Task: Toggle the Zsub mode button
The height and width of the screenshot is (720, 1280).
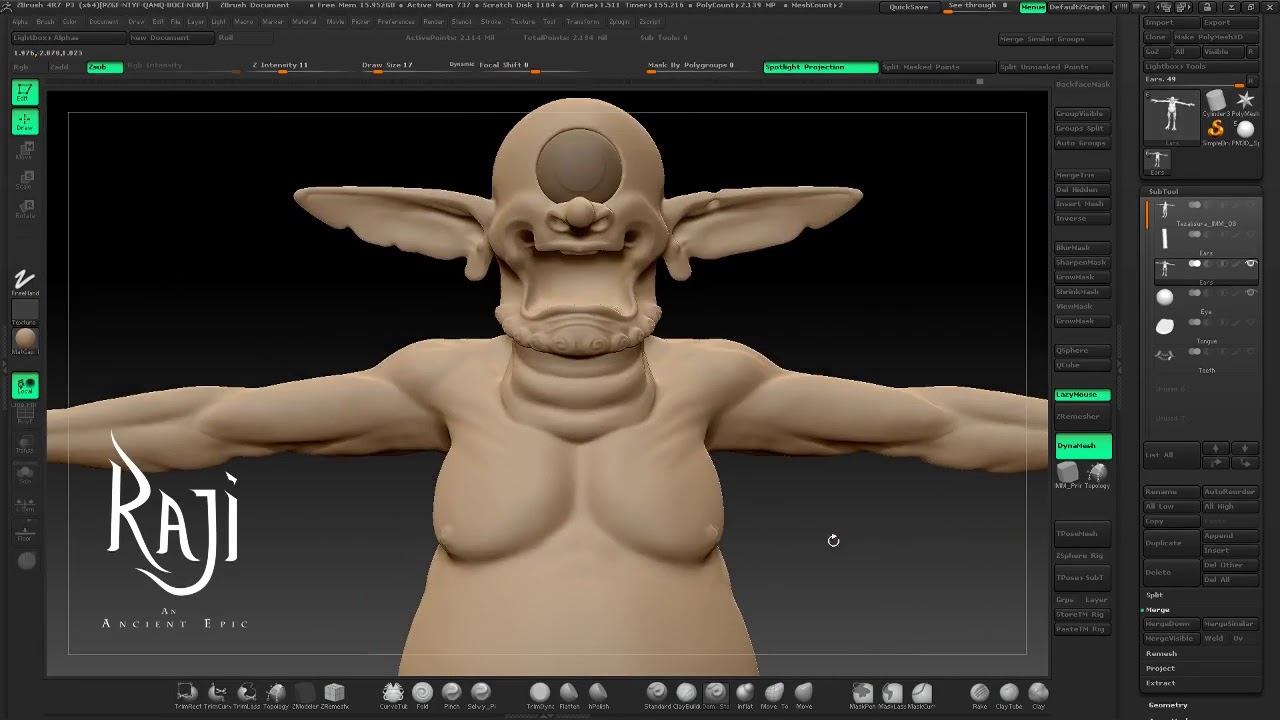Action: tap(104, 67)
